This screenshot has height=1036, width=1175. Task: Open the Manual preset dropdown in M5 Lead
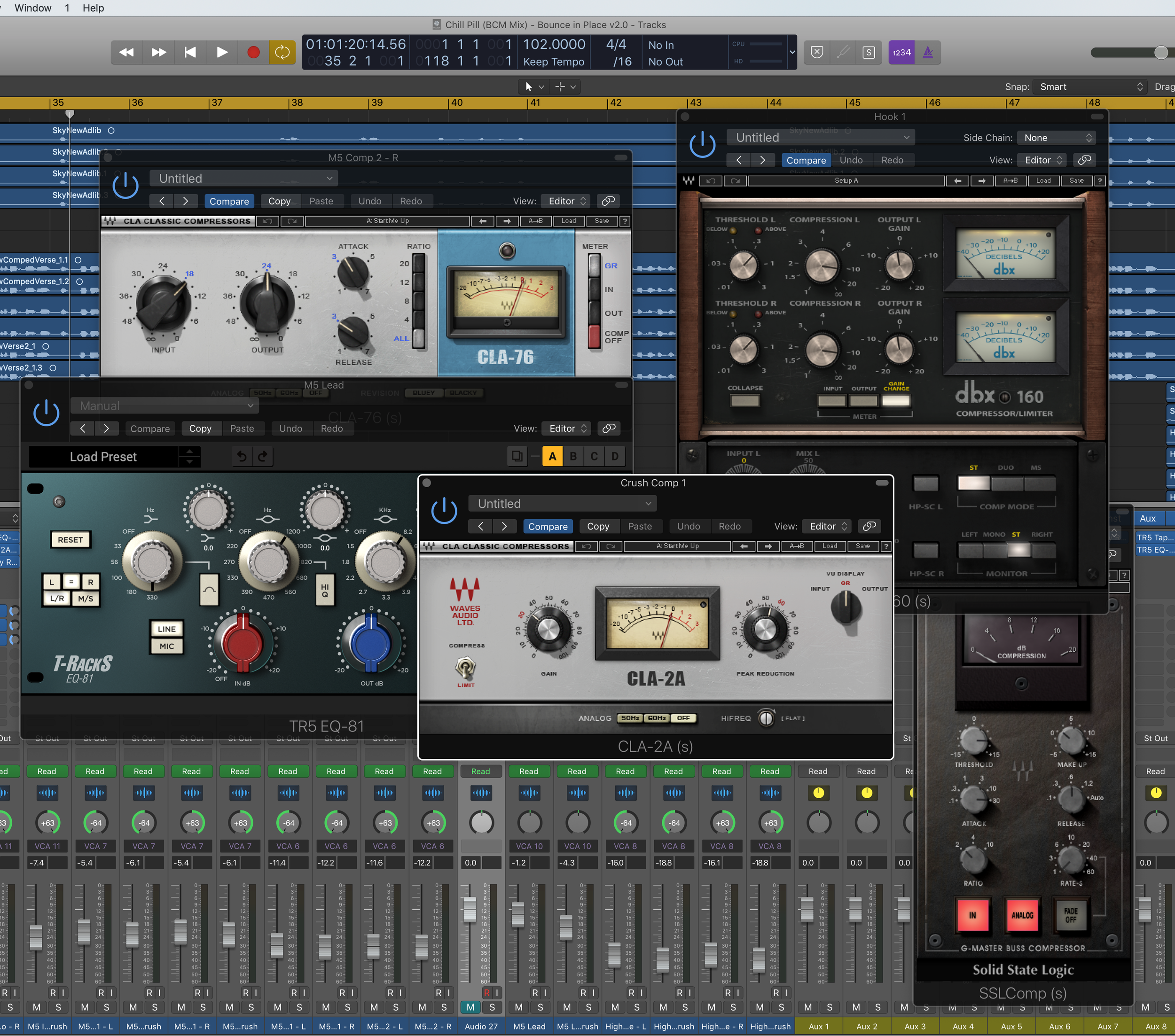point(164,406)
